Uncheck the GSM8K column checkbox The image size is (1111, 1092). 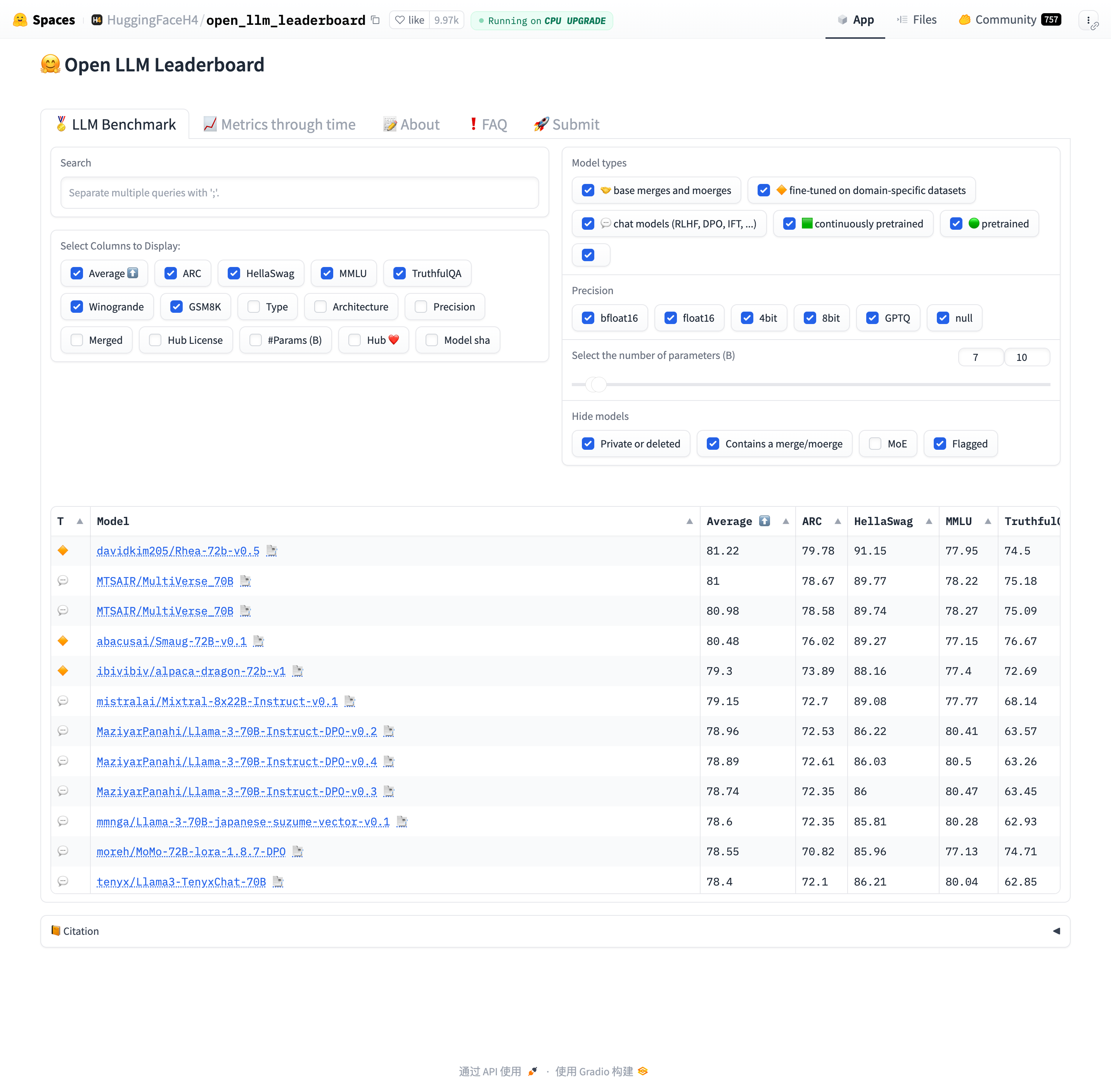177,307
